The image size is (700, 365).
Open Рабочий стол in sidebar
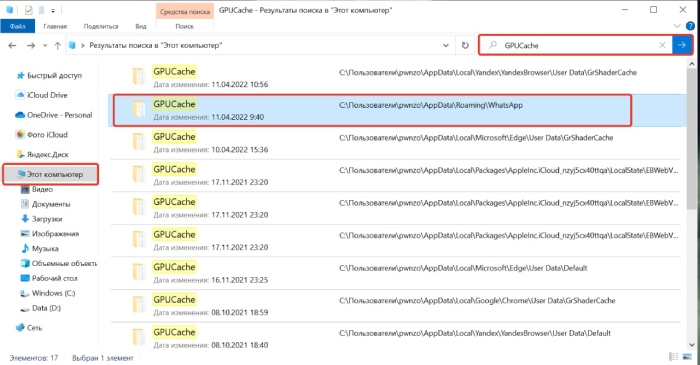49,278
